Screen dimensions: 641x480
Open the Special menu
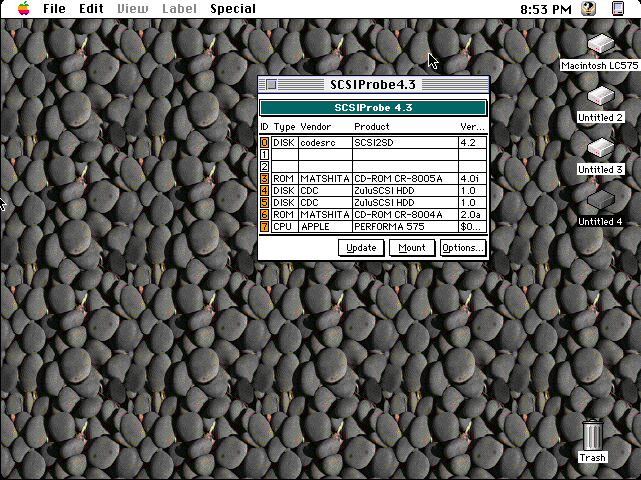click(233, 9)
